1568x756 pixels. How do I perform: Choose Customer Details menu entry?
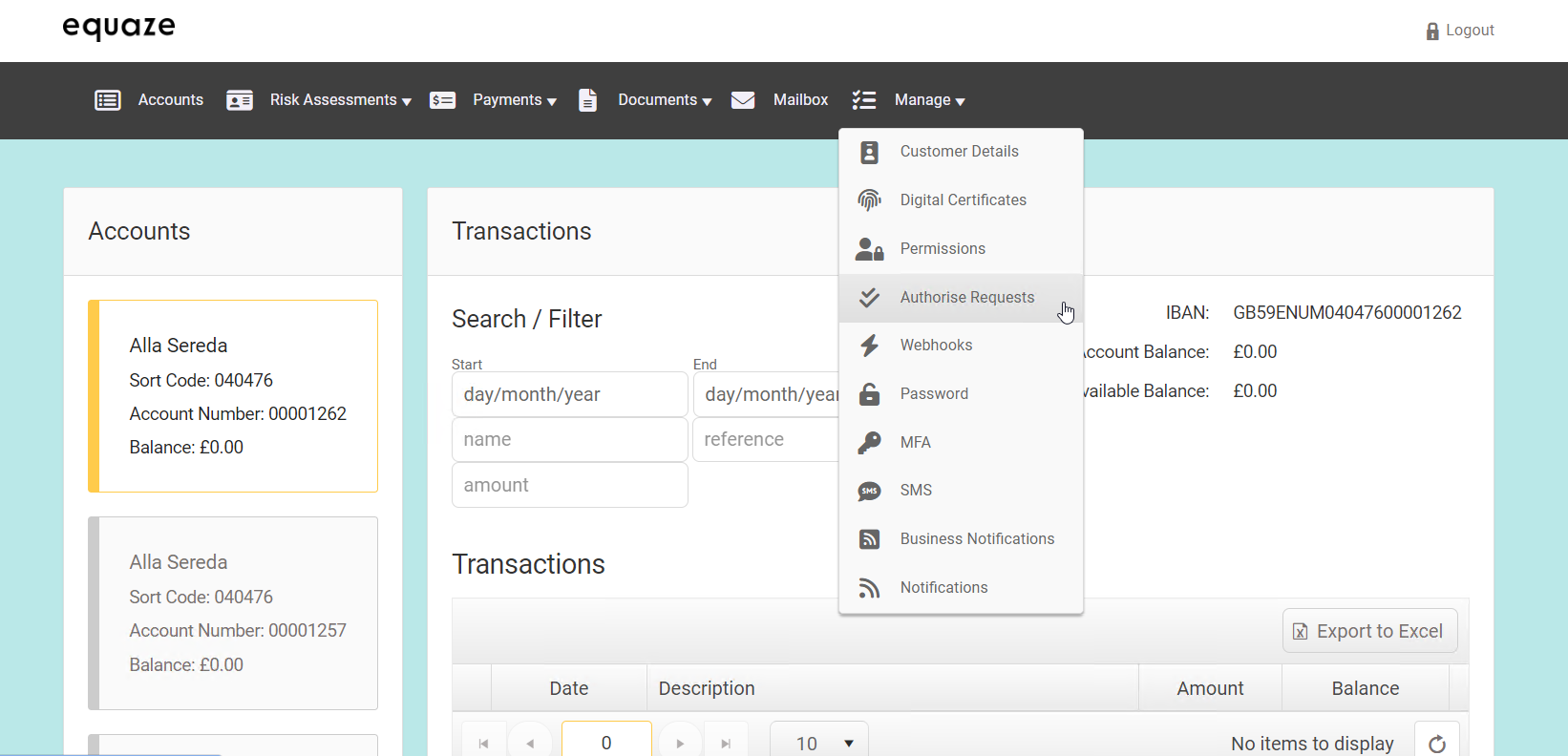coord(959,152)
